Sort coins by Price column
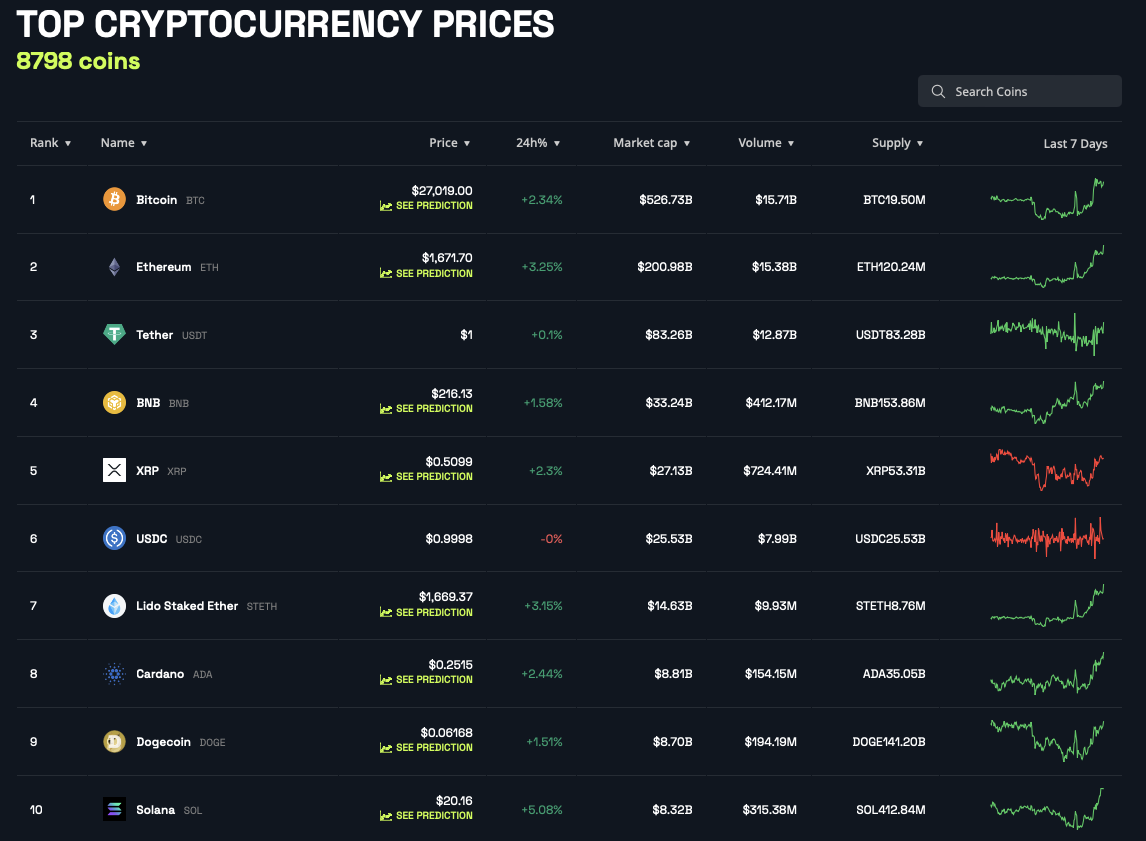 [449, 142]
